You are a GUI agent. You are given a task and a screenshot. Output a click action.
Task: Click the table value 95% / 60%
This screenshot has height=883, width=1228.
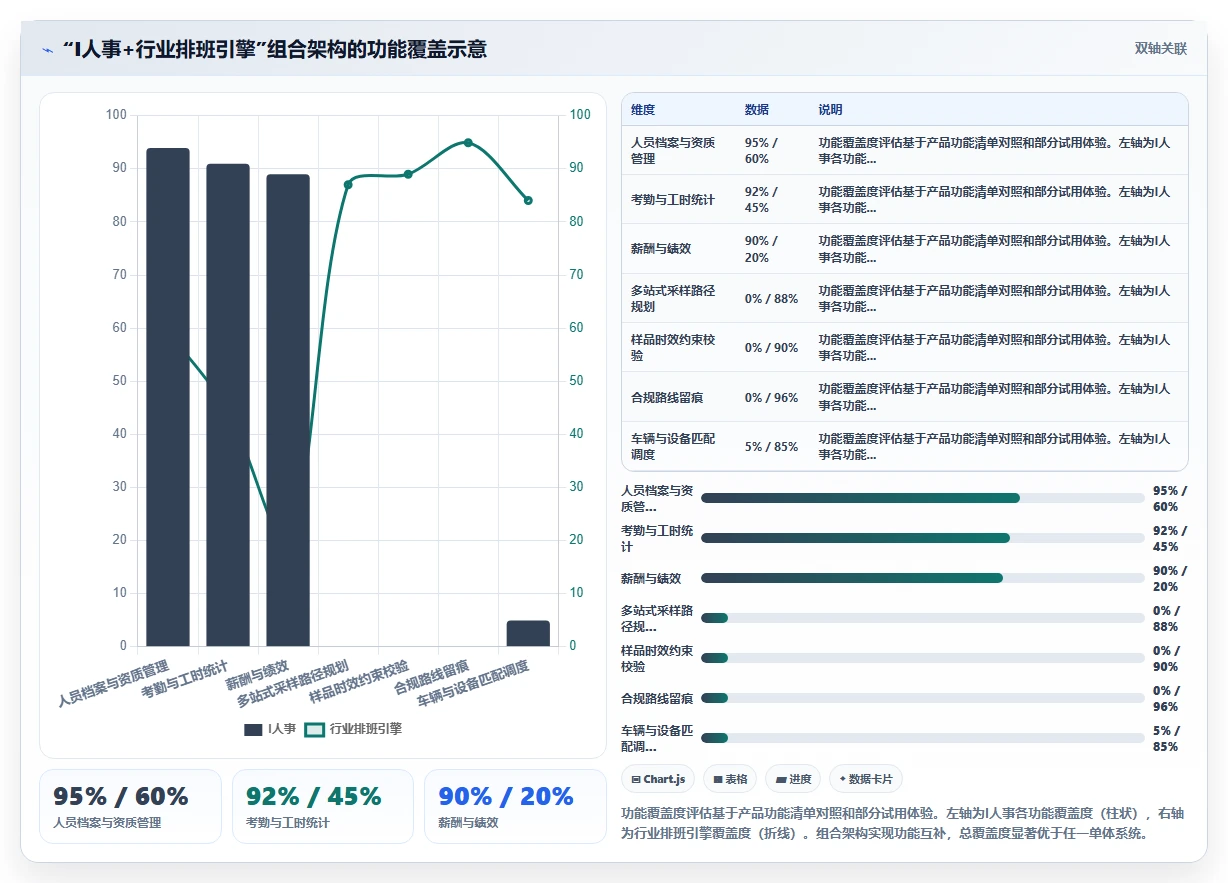[x=761, y=150]
